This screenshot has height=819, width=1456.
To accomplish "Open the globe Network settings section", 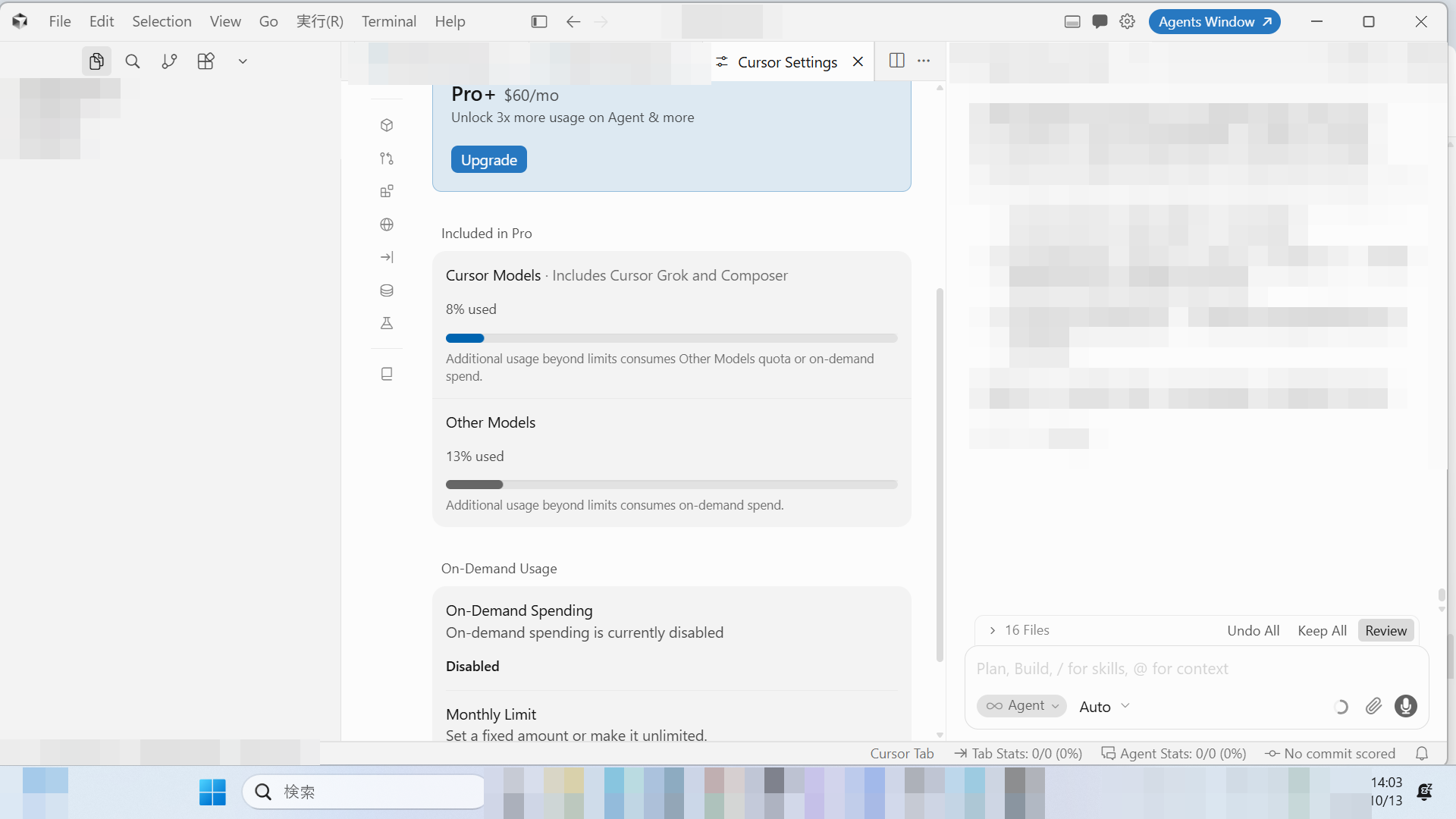I will click(387, 224).
